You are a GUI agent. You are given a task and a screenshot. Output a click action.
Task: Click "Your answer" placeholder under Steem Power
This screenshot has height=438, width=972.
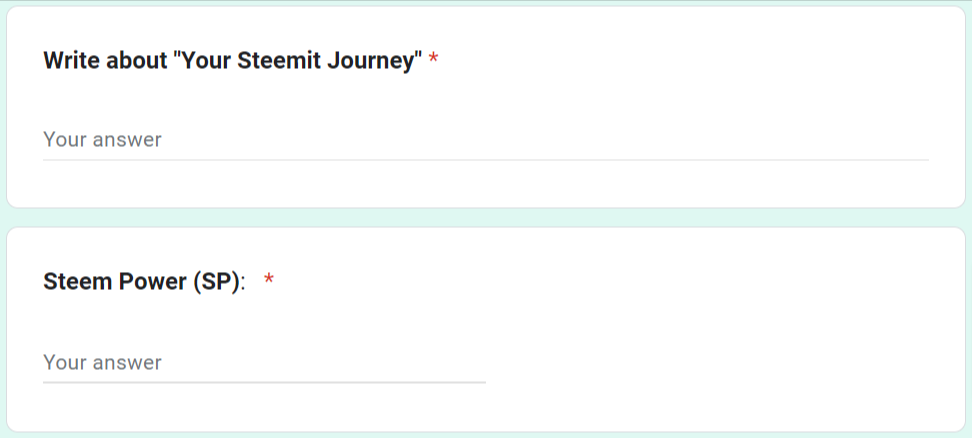click(102, 362)
